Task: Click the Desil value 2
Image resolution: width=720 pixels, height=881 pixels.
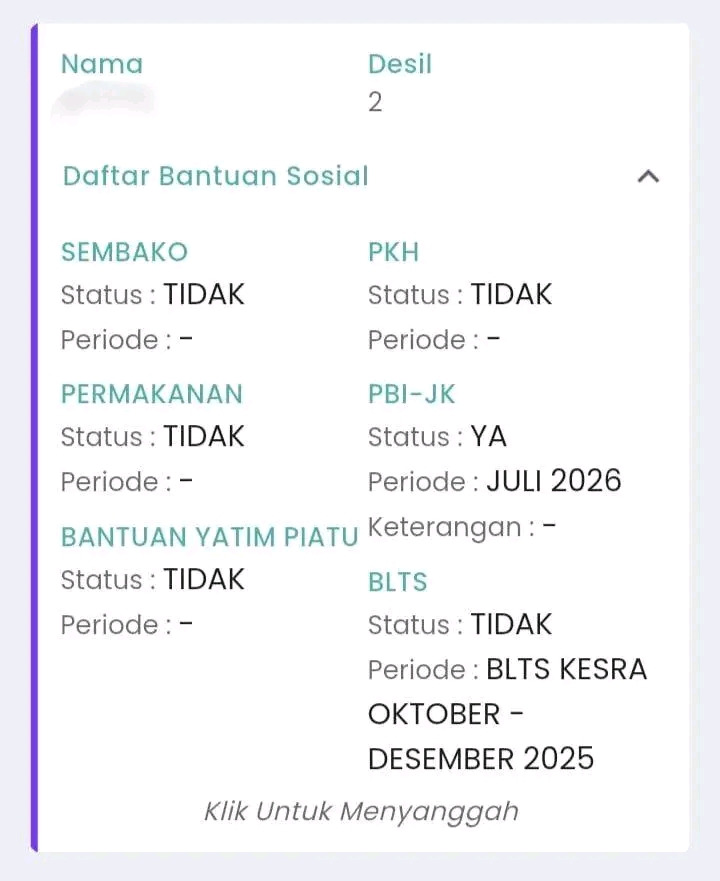Action: click(375, 102)
